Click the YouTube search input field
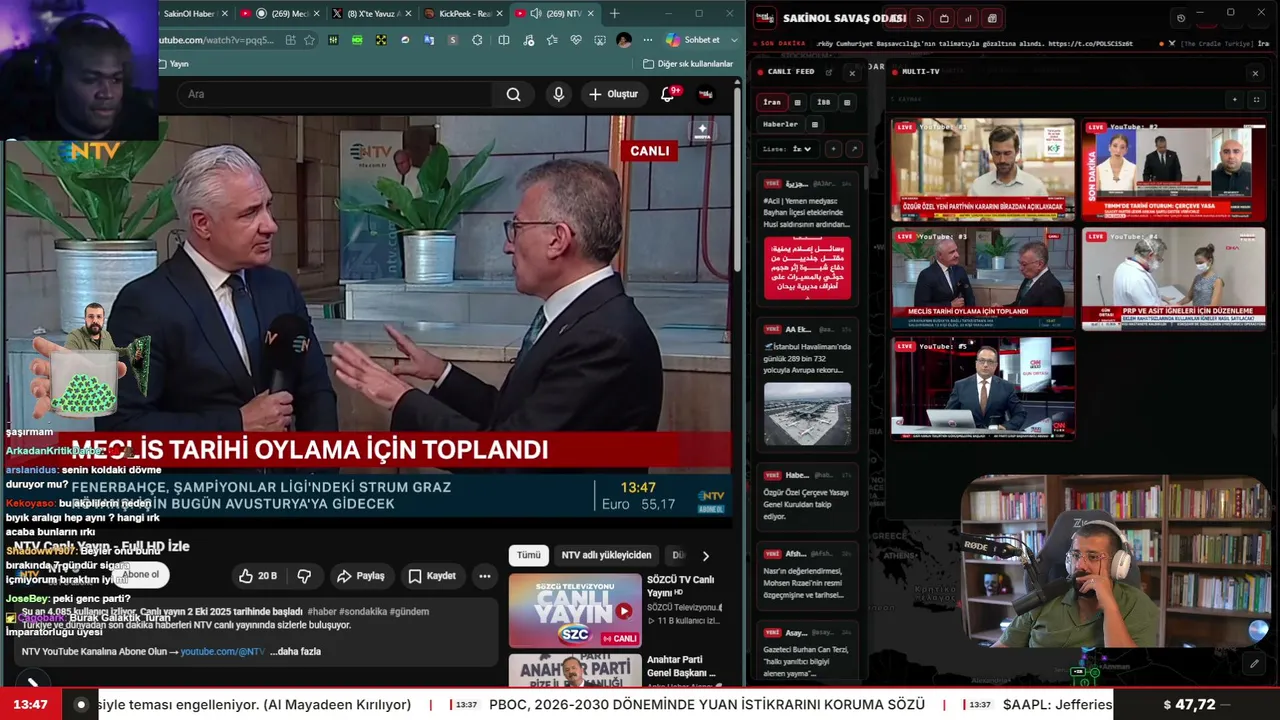 [334, 94]
